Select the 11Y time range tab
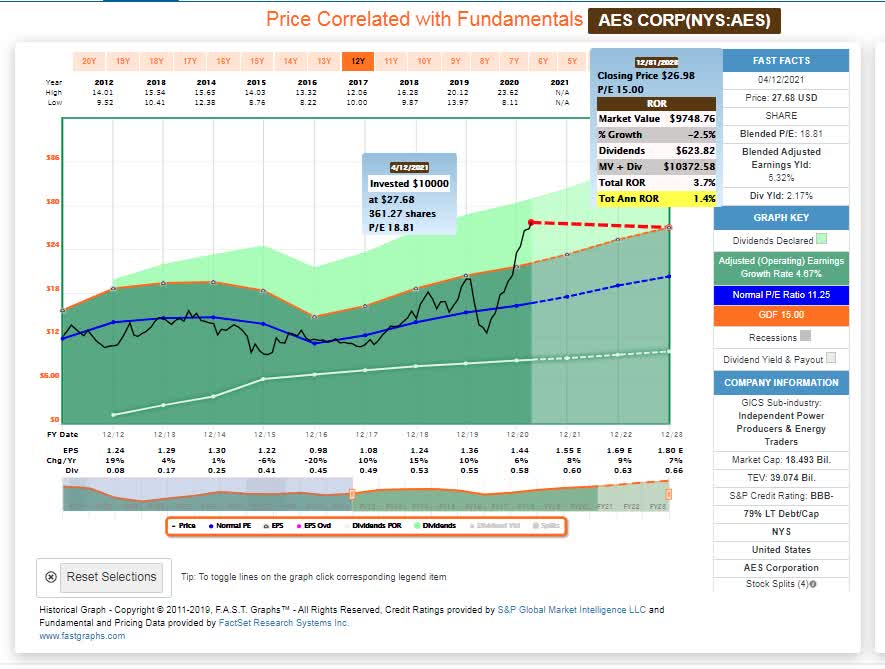This screenshot has width=885, height=669. [391, 62]
